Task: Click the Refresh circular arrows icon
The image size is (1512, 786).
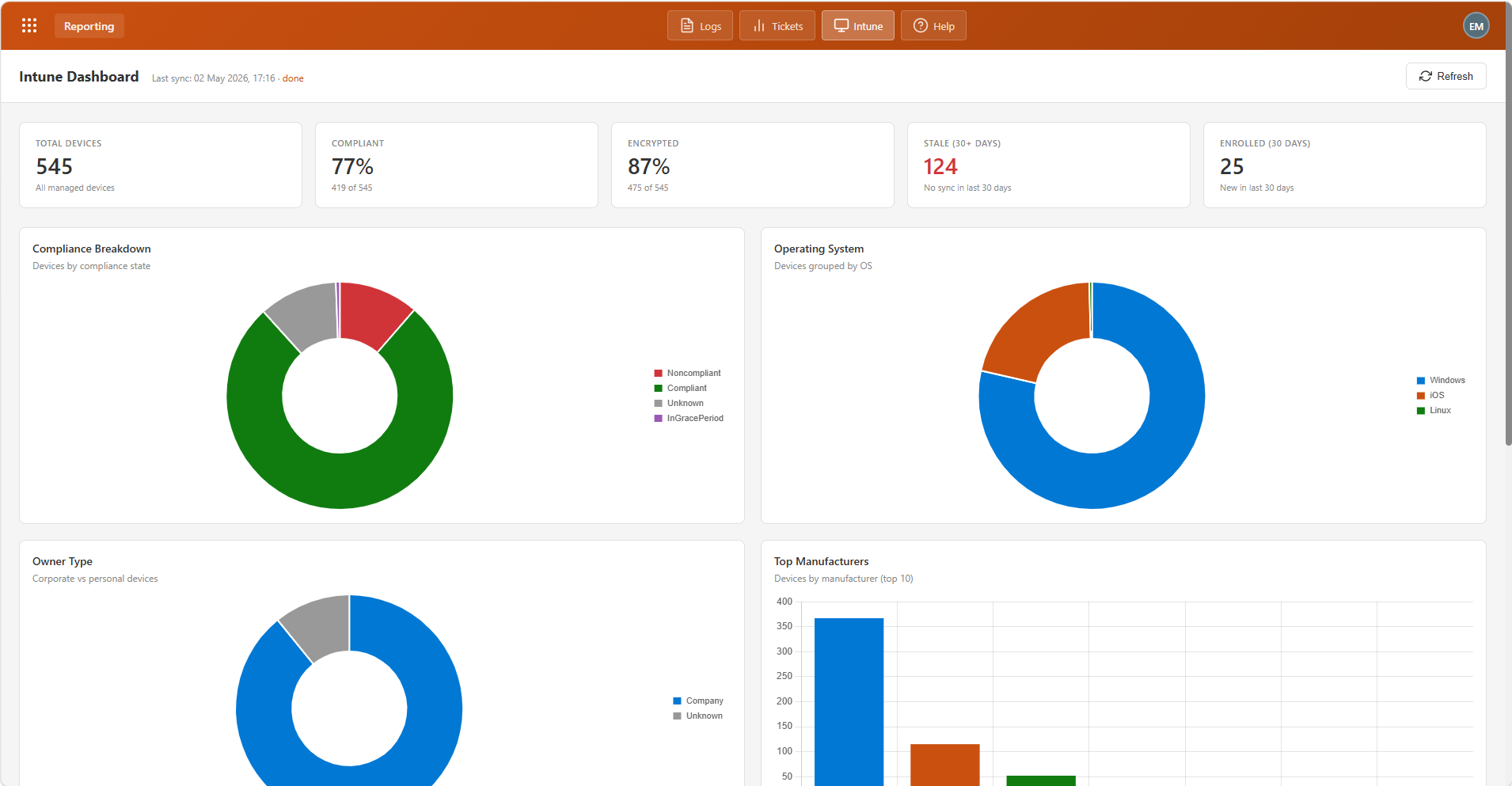Action: click(x=1425, y=76)
